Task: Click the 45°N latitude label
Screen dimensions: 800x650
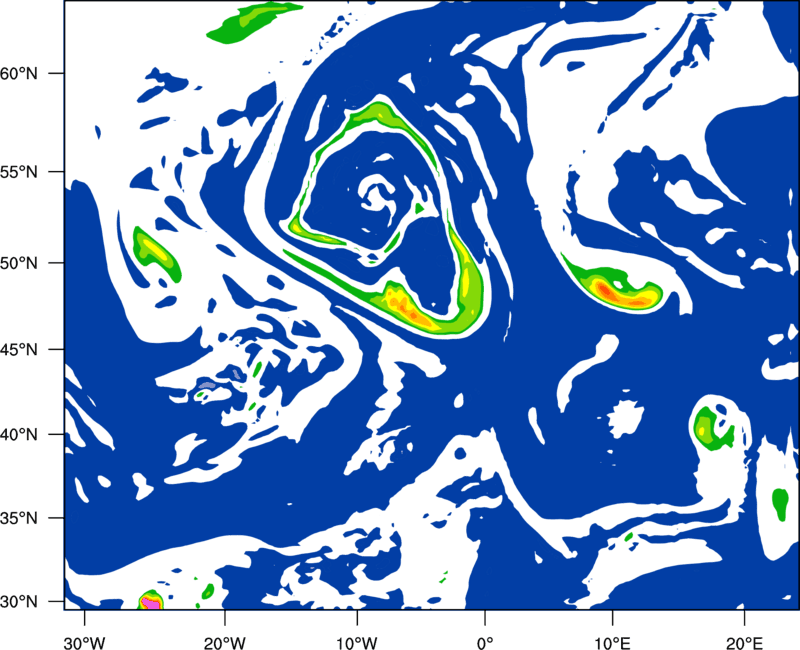Action: [19, 349]
